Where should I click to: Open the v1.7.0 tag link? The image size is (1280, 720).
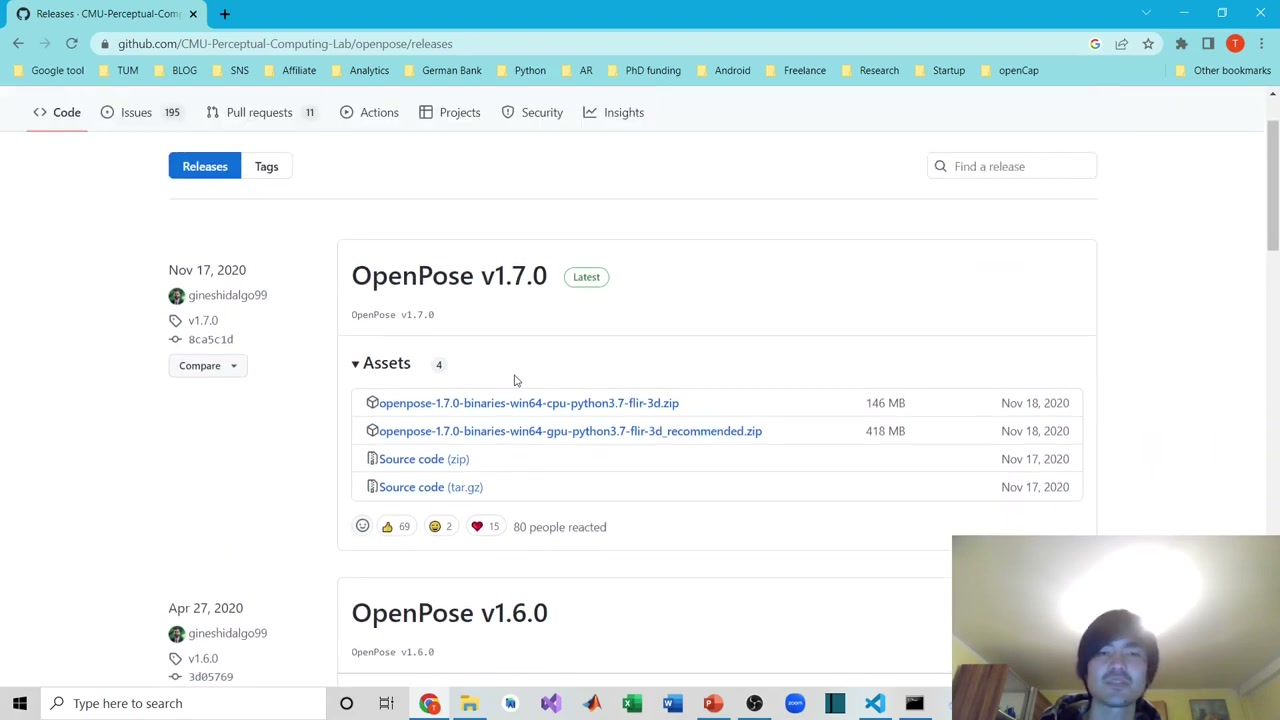(203, 320)
